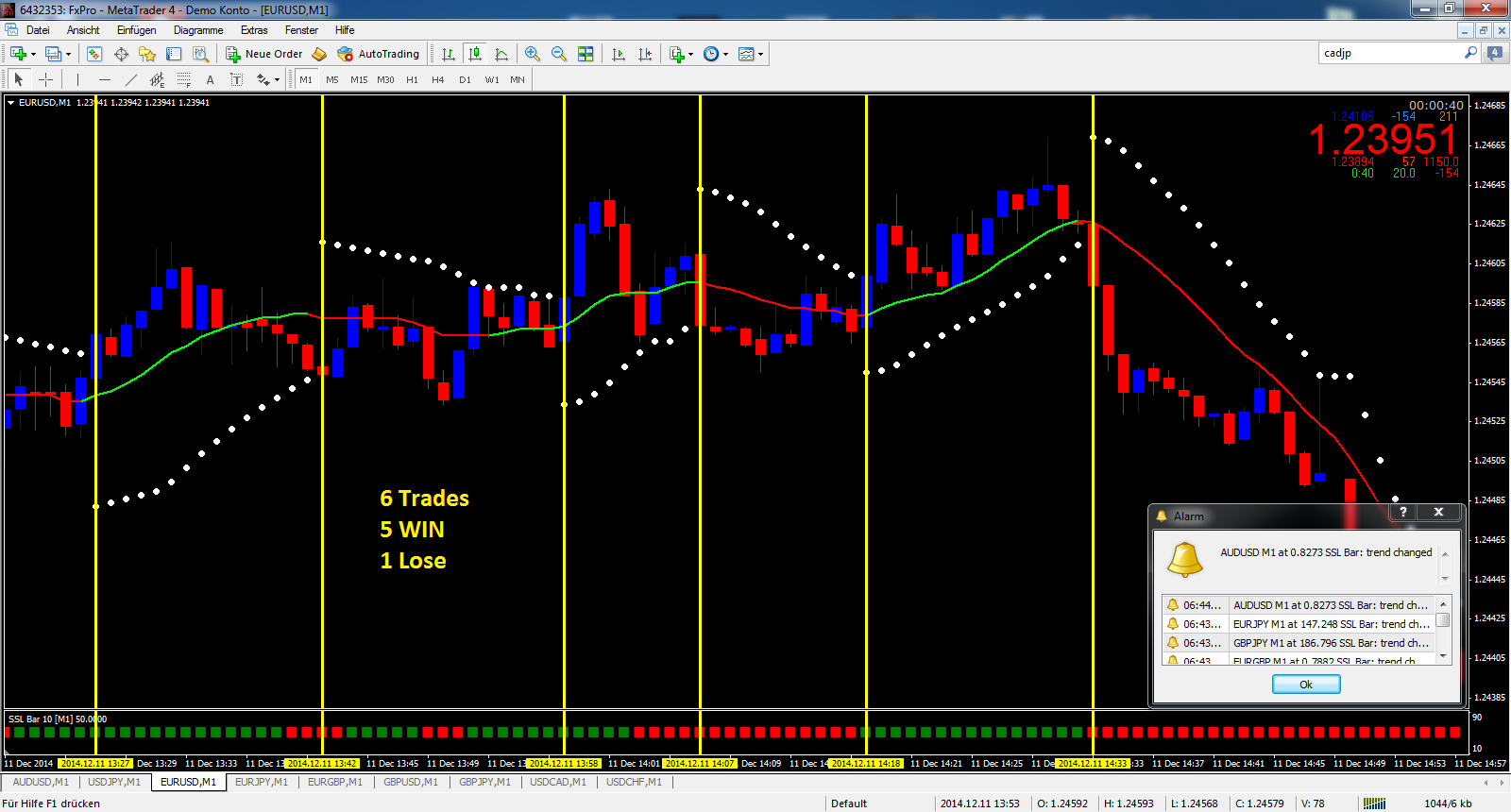Screen dimensions: 1511x812
Task: Open the Market Watch window icon
Action: [94, 54]
